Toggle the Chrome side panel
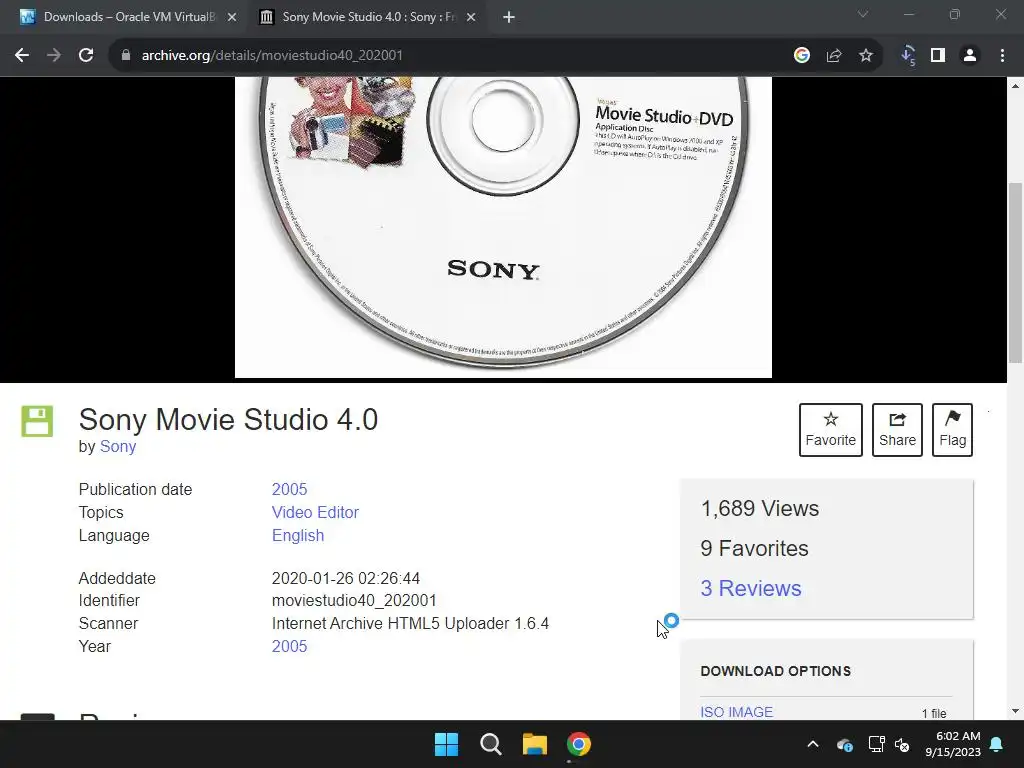Image resolution: width=1024 pixels, height=768 pixels. [x=938, y=56]
